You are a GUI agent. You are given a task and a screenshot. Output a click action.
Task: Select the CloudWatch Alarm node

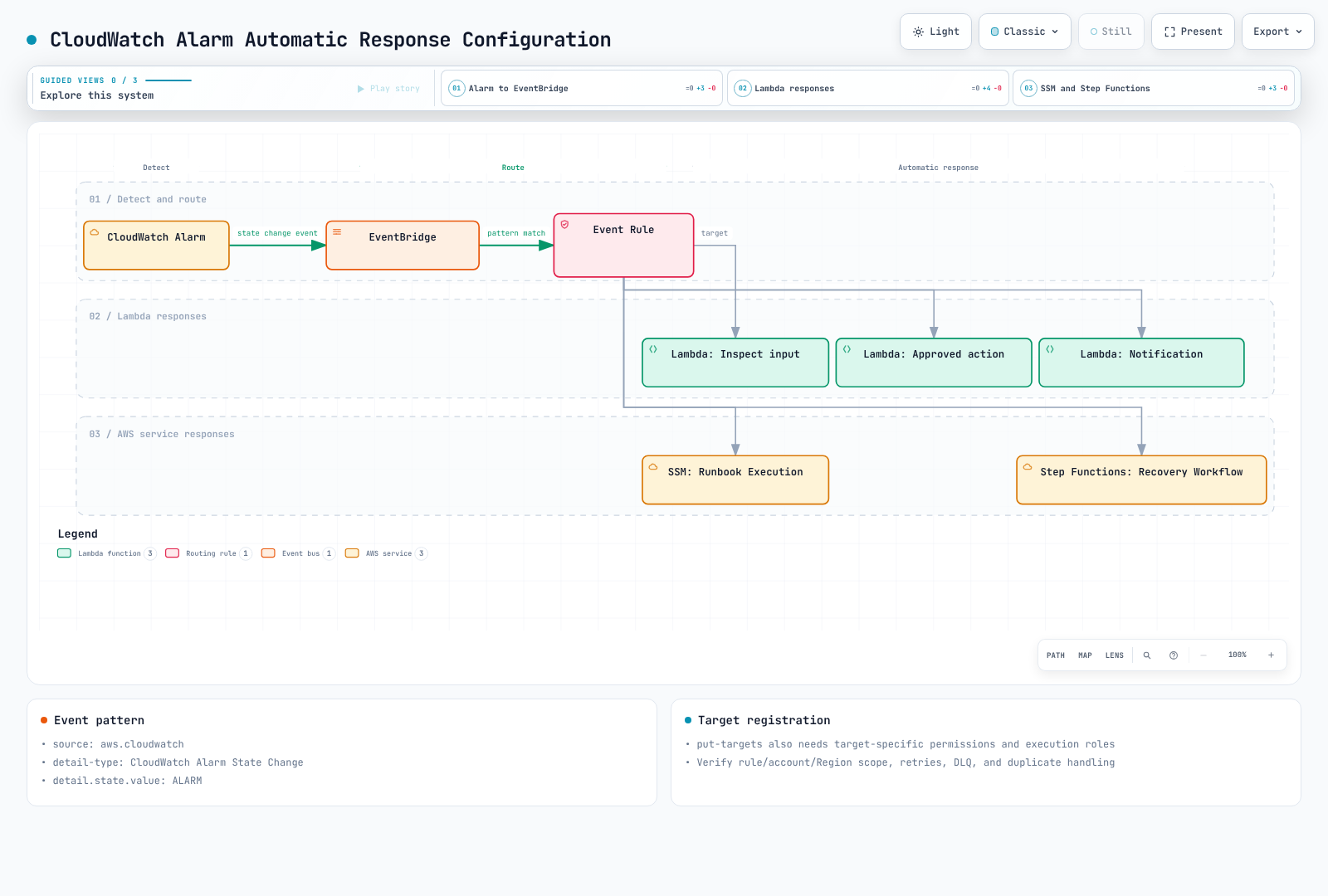pos(156,245)
